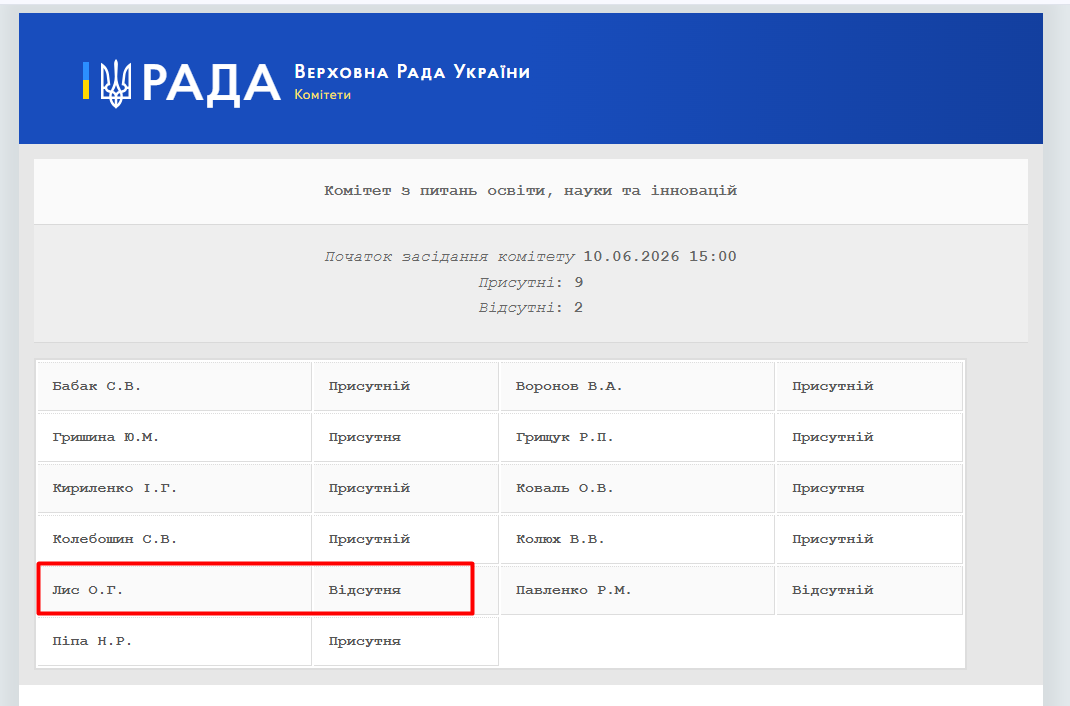This screenshot has width=1070, height=706.
Task: Click the Відсутні: 2 count line
Action: click(530, 308)
